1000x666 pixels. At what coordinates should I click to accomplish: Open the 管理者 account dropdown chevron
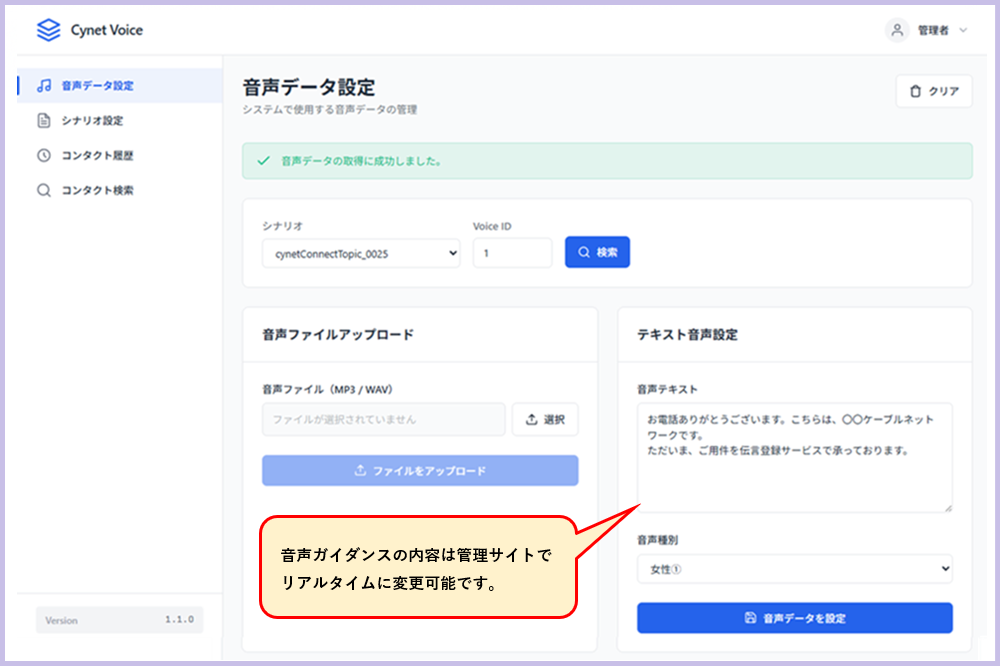(x=963, y=31)
